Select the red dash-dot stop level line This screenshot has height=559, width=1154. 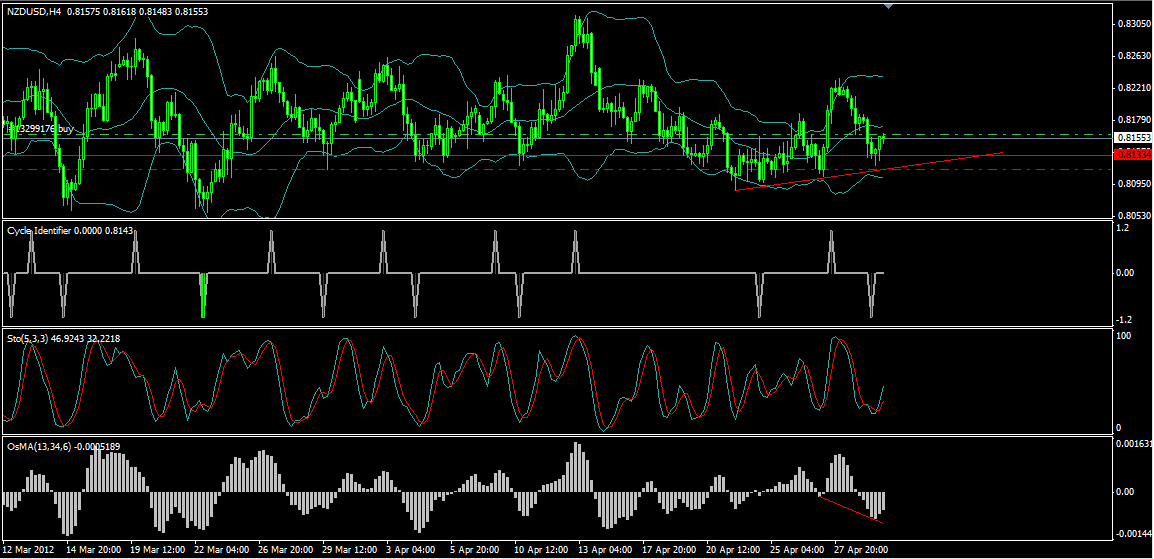coord(556,169)
